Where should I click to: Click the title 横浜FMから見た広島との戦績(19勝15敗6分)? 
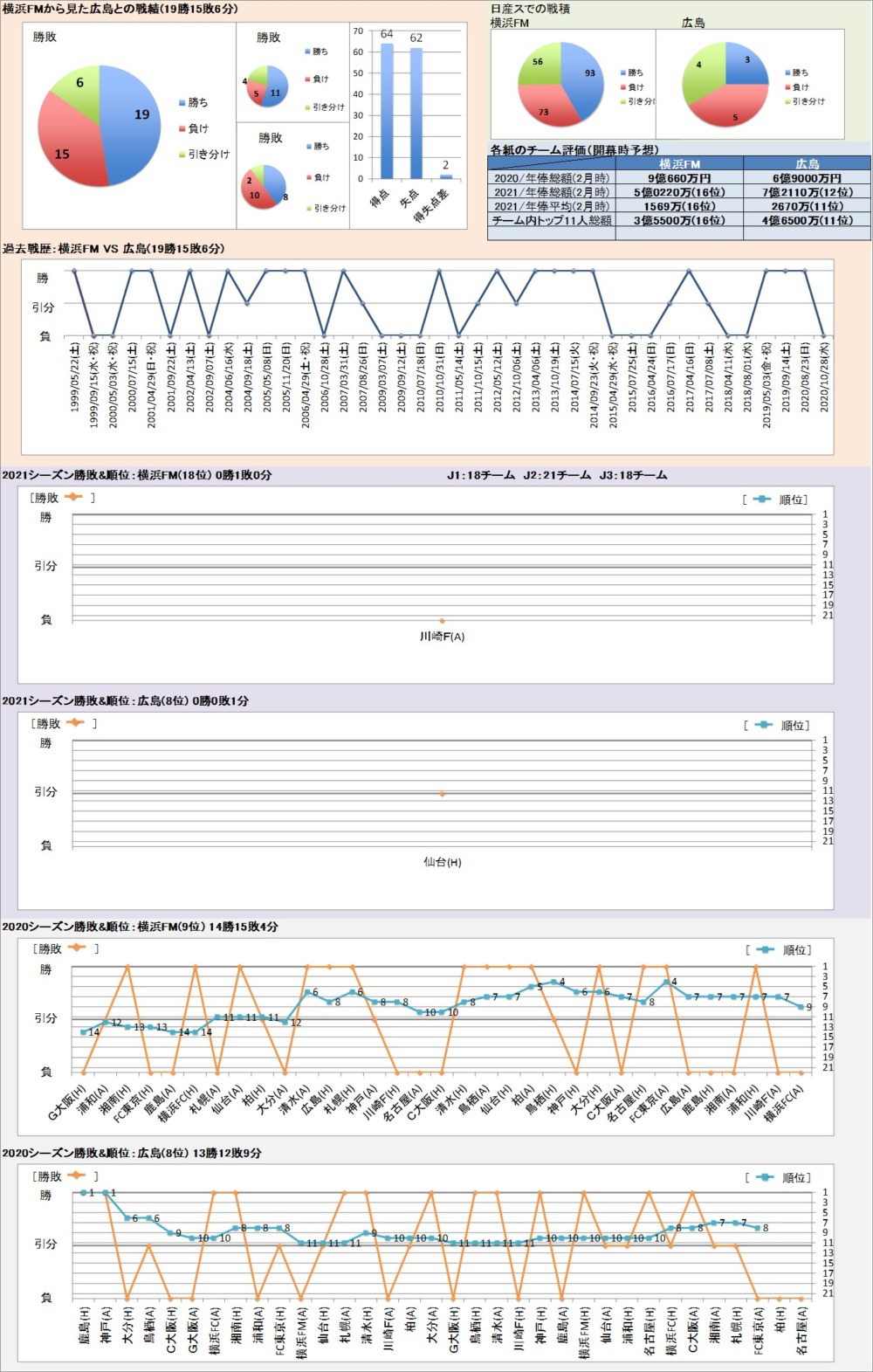coord(120,9)
